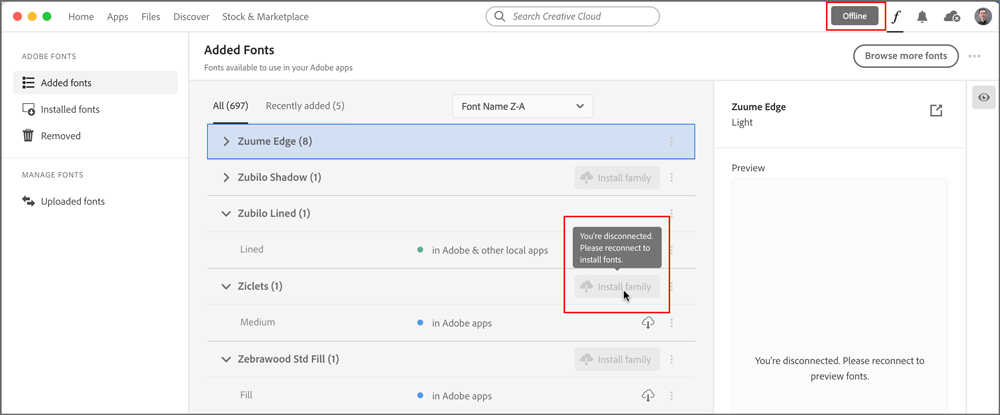Select the Medium font style row

[x=451, y=323]
